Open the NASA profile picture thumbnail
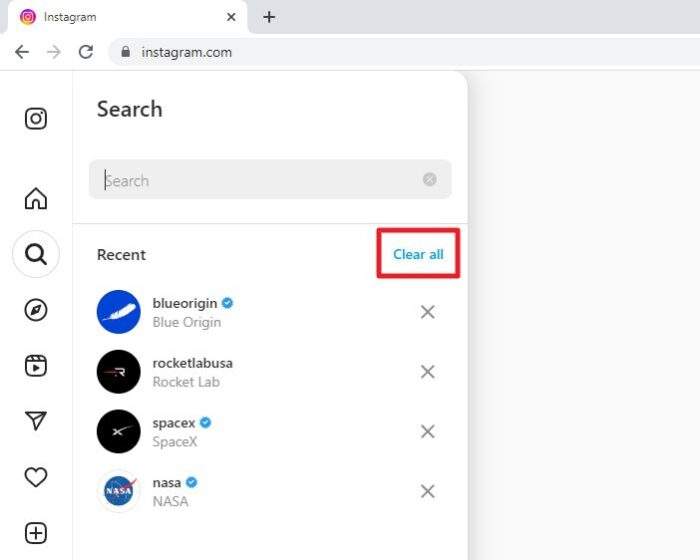The image size is (700, 560). click(119, 491)
